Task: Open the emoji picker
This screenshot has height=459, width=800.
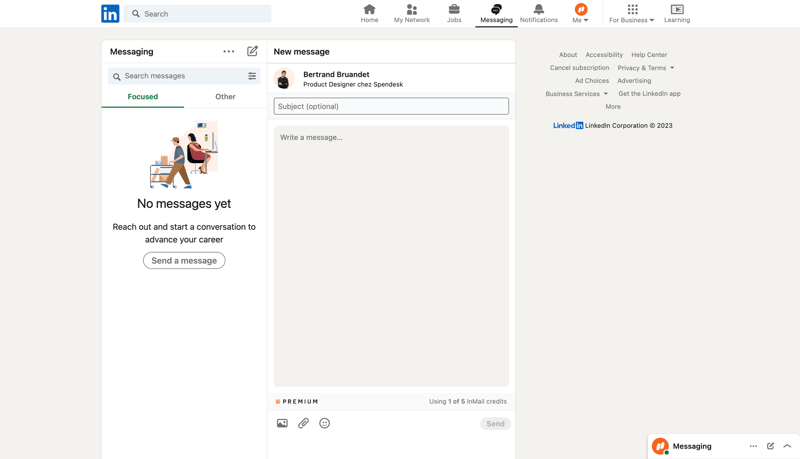Action: click(x=324, y=423)
